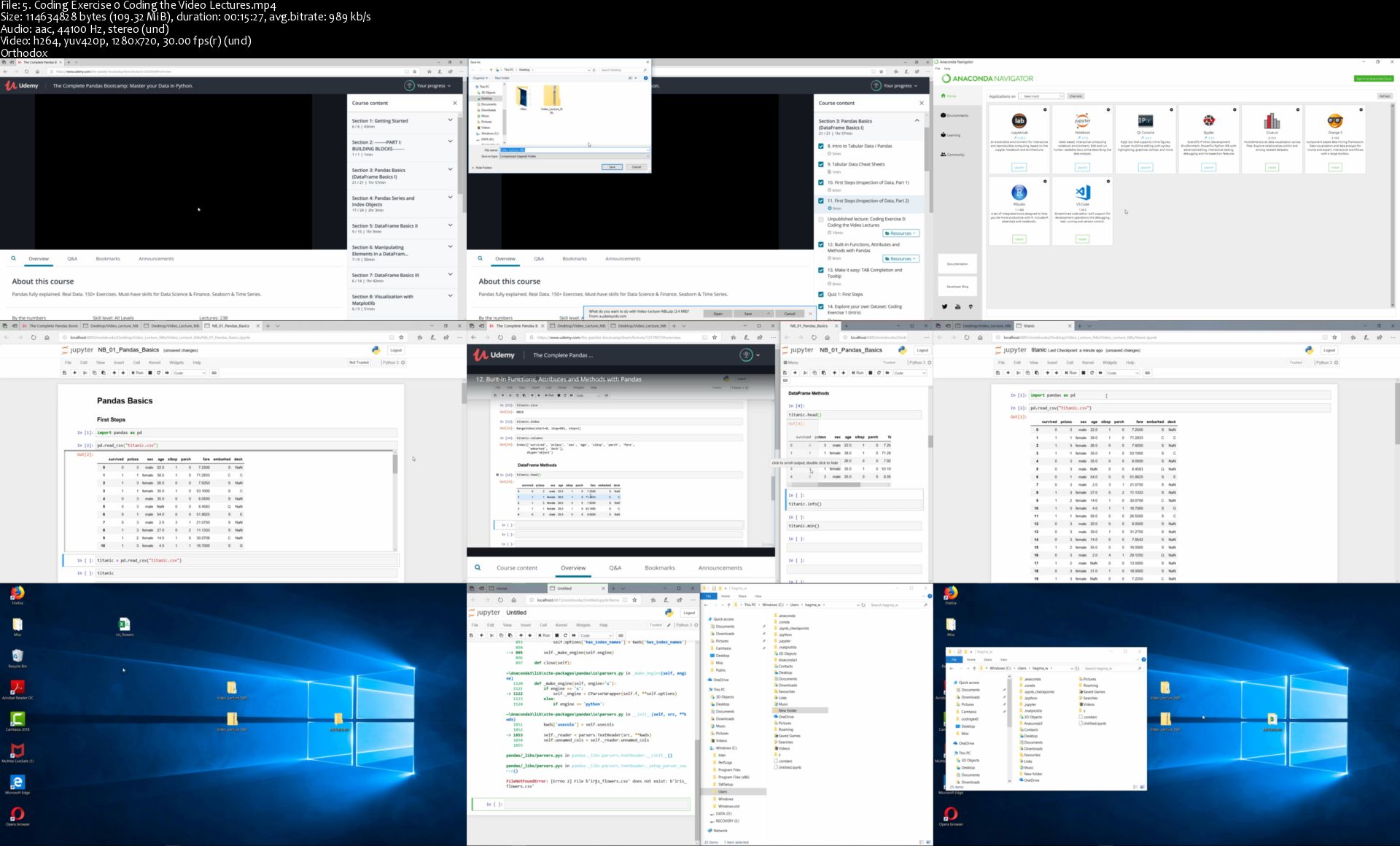
Task: Toggle checkbox for lecture 10 First Steps Part 1
Action: pyautogui.click(x=821, y=182)
